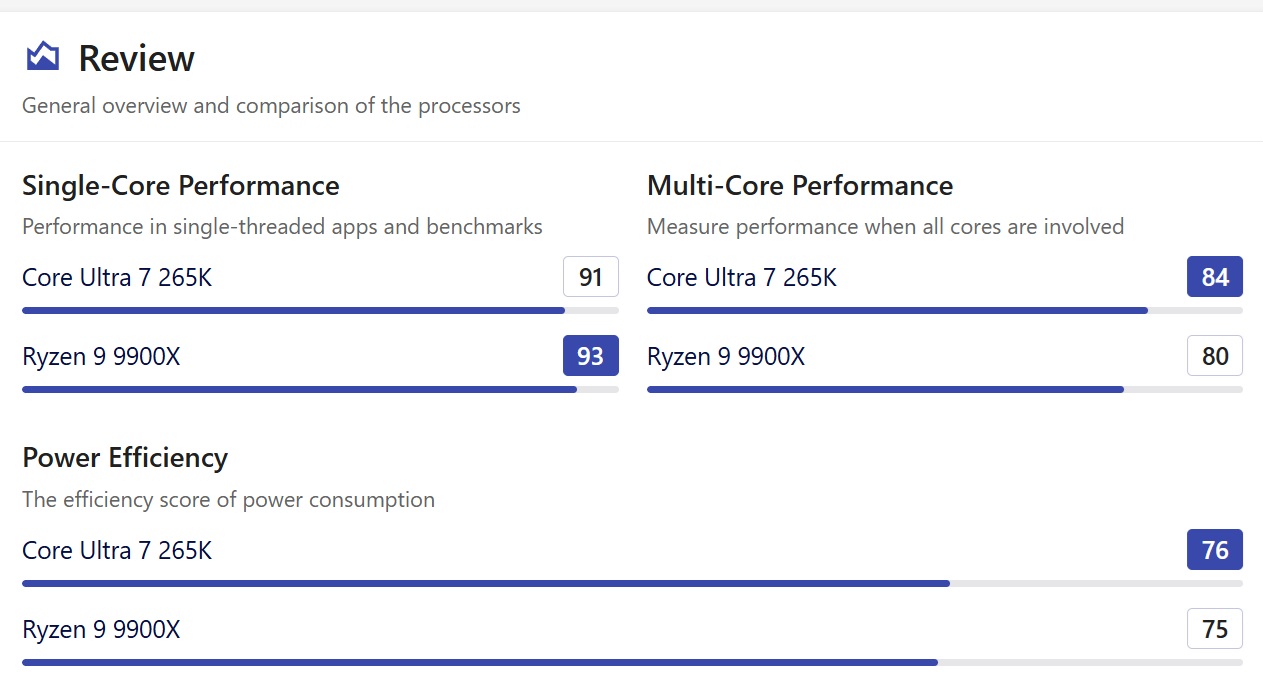1263x678 pixels.
Task: Click 'Measure performance when all cores are involved'
Action: coord(885,227)
